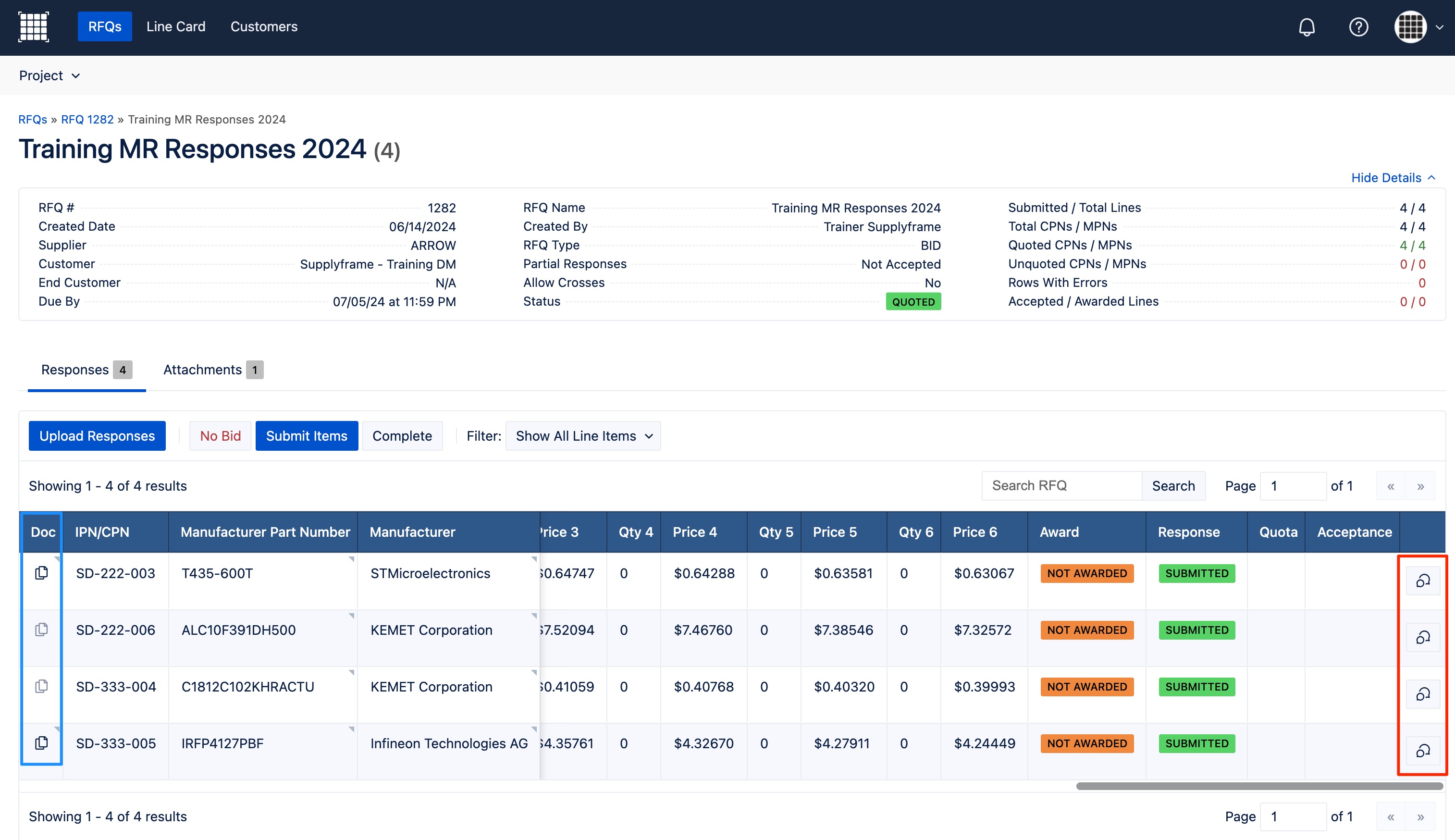Collapse details with Hide Details
The image size is (1455, 840).
click(x=1393, y=178)
